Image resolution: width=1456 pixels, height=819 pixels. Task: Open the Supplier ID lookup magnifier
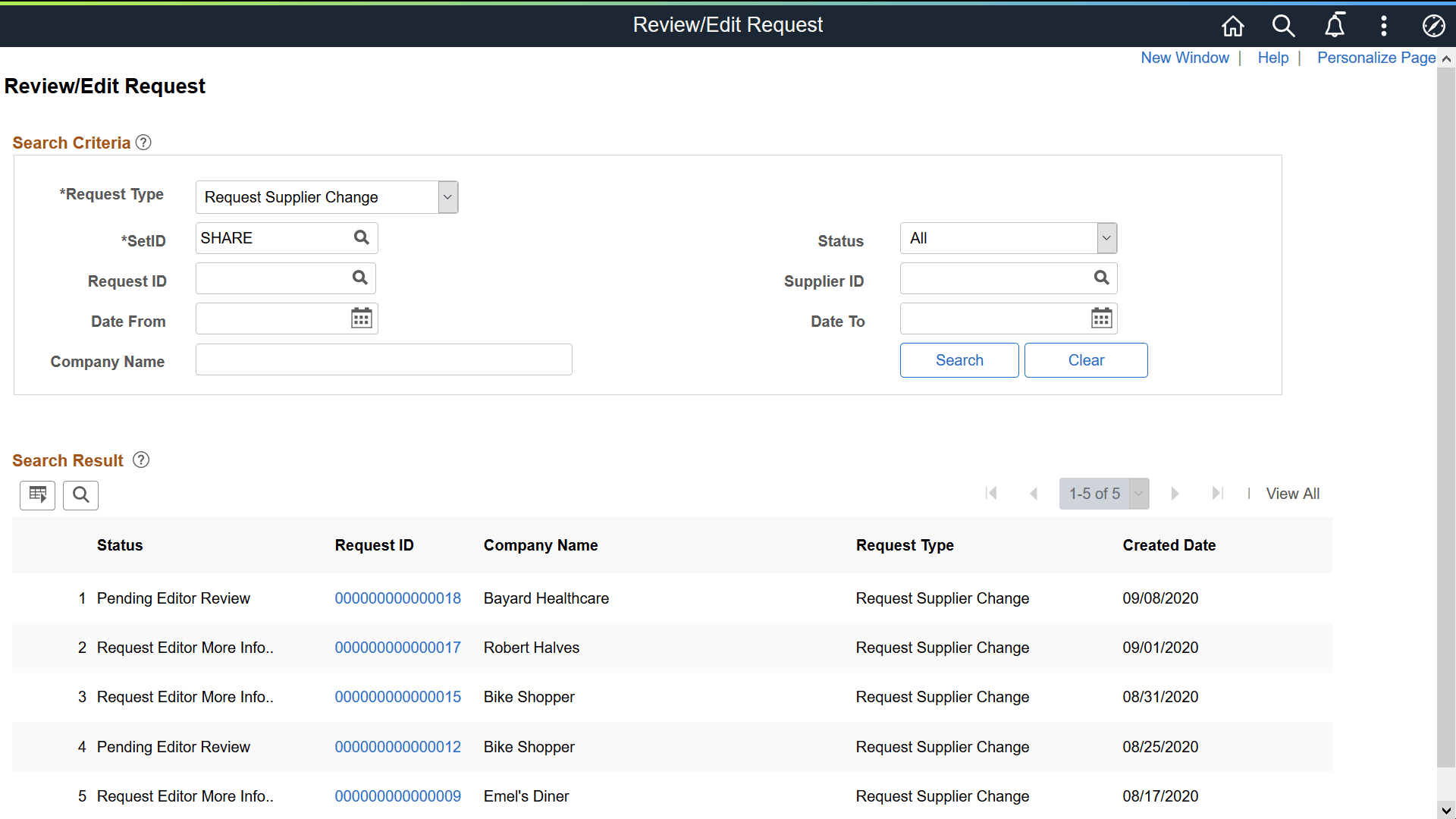[x=1101, y=278]
